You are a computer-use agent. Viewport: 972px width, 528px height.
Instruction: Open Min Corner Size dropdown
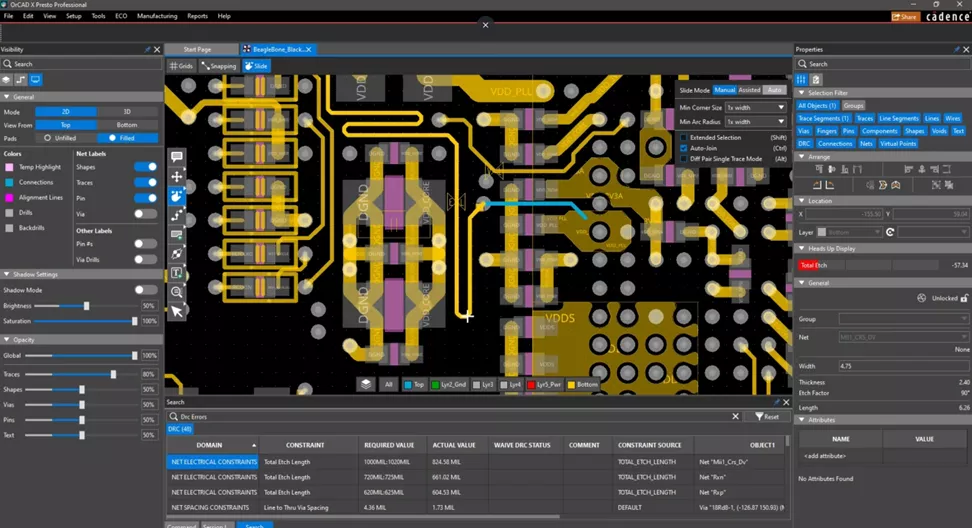[x=756, y=107]
